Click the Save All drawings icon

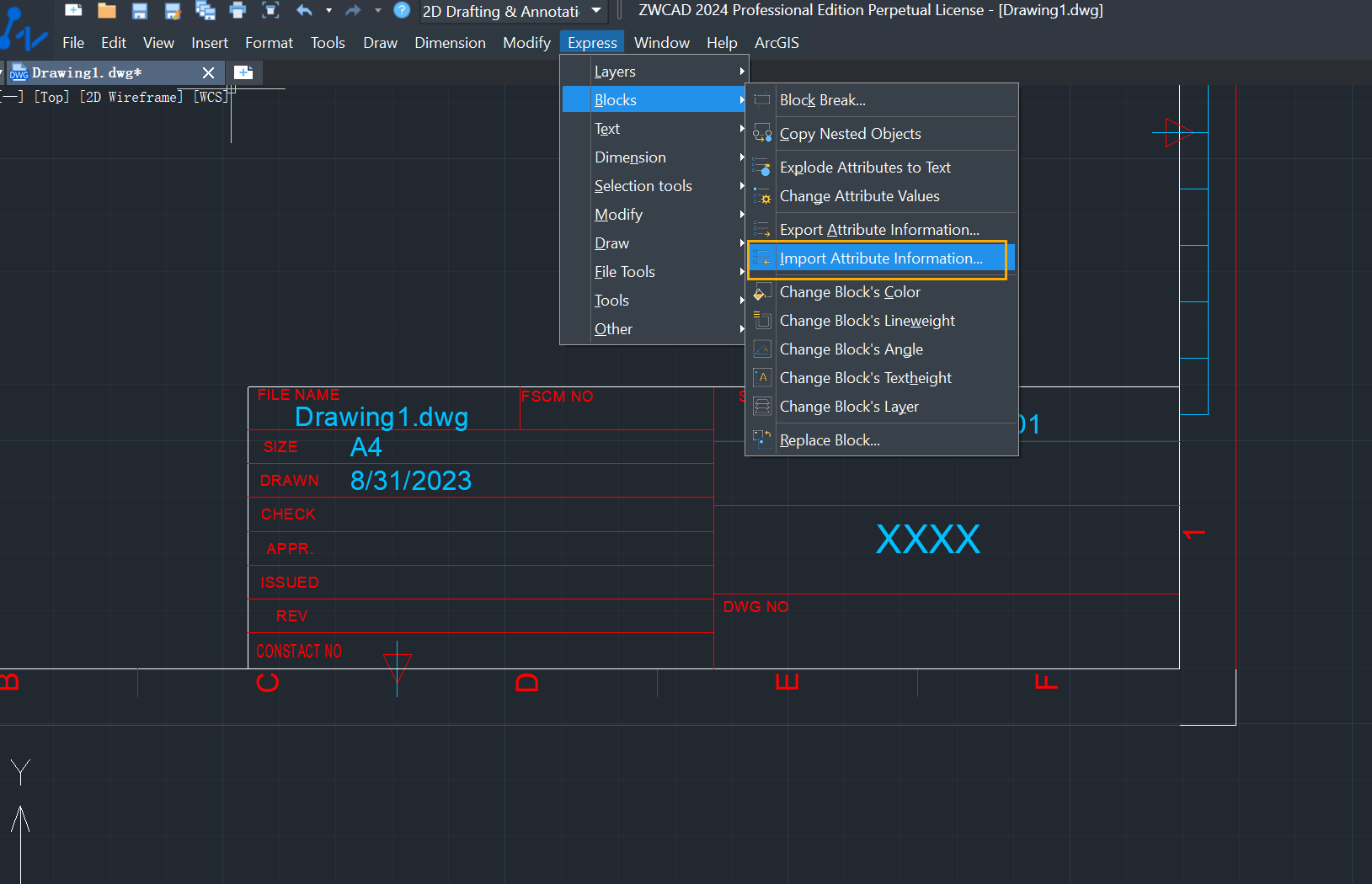coord(206,10)
